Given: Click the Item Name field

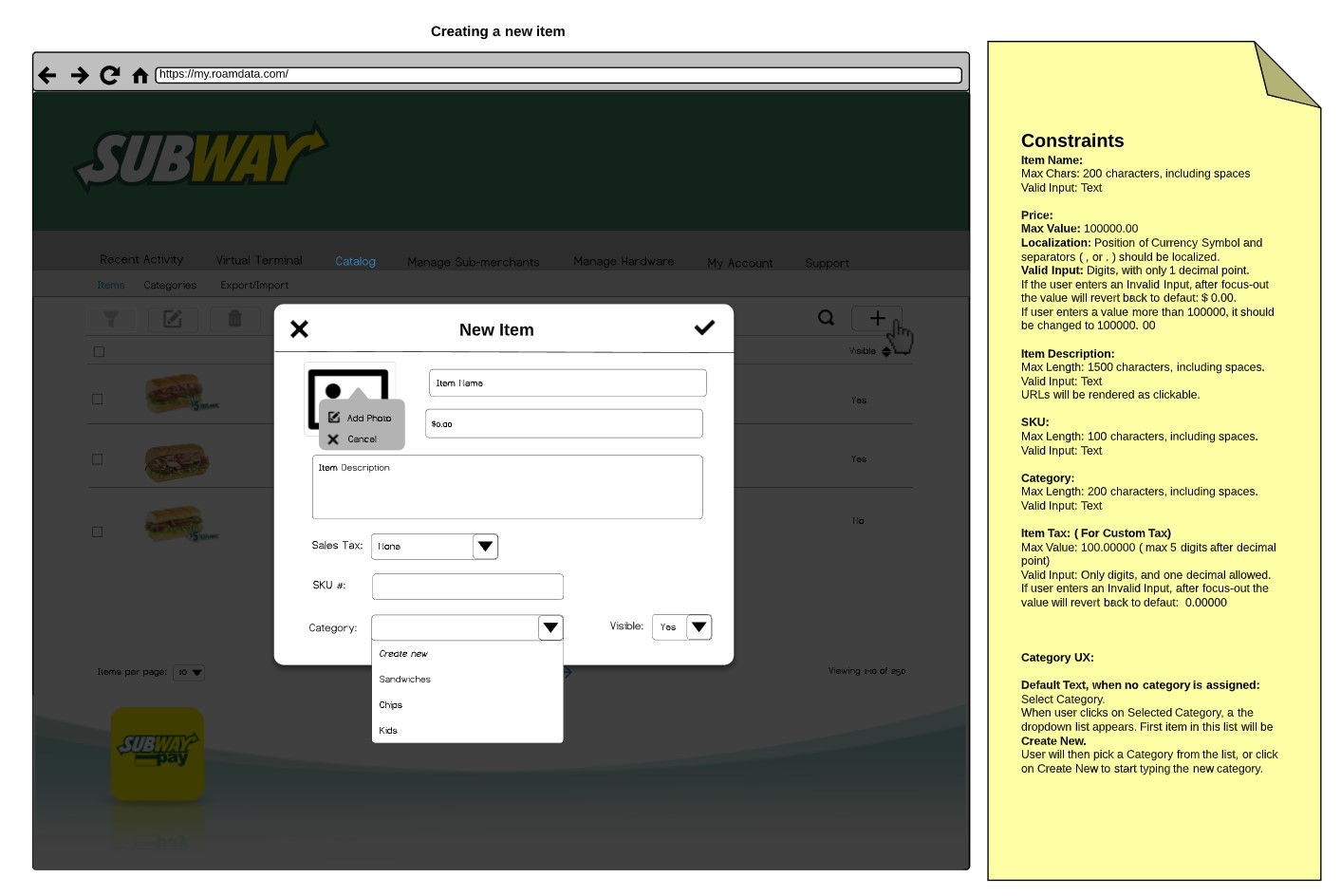Looking at the screenshot, I should point(568,383).
